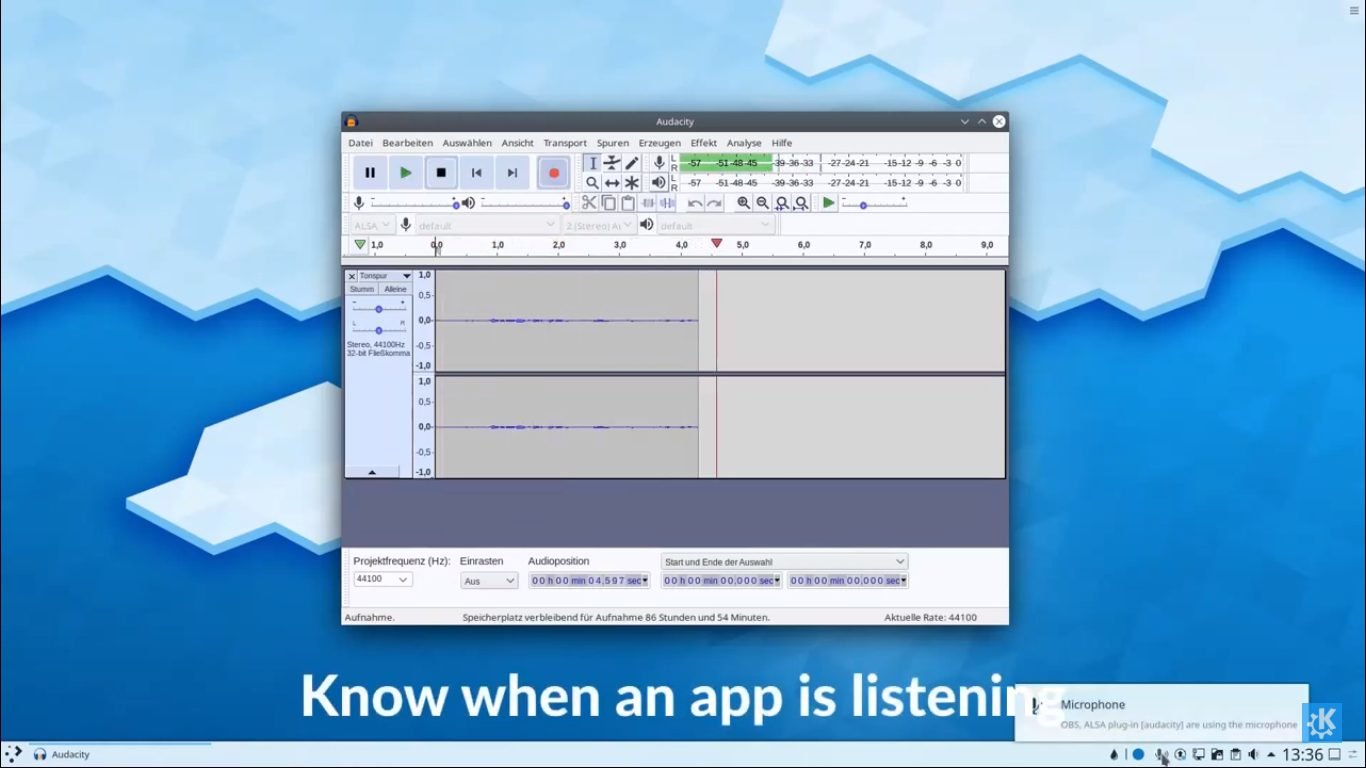Choose the Envelope tool
The height and width of the screenshot is (768, 1366).
(x=612, y=163)
